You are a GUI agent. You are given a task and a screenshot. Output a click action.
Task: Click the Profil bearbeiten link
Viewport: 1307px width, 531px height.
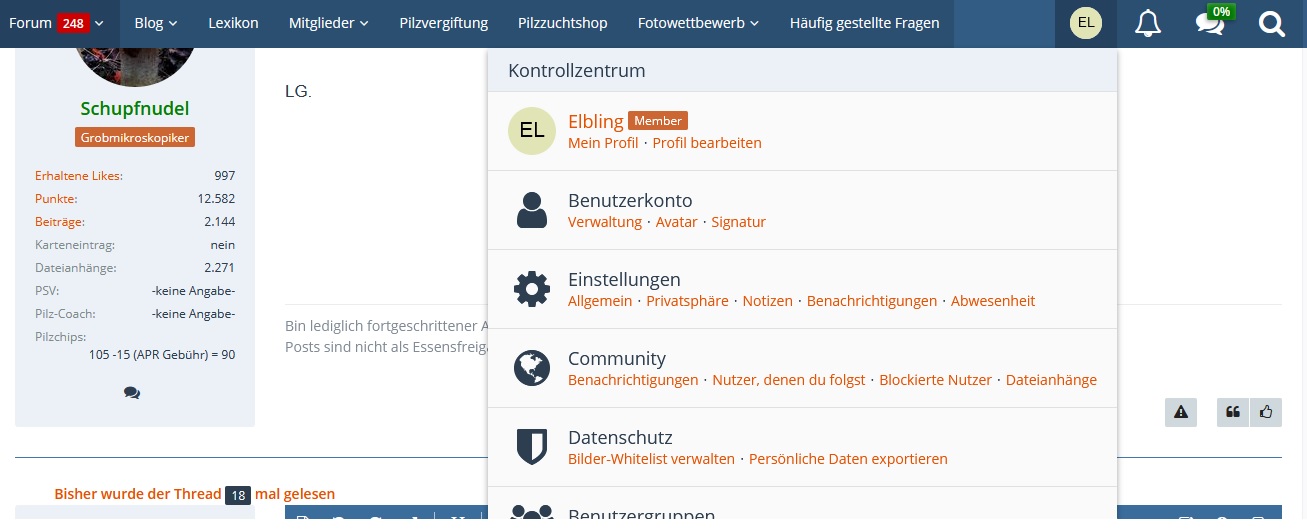[707, 143]
